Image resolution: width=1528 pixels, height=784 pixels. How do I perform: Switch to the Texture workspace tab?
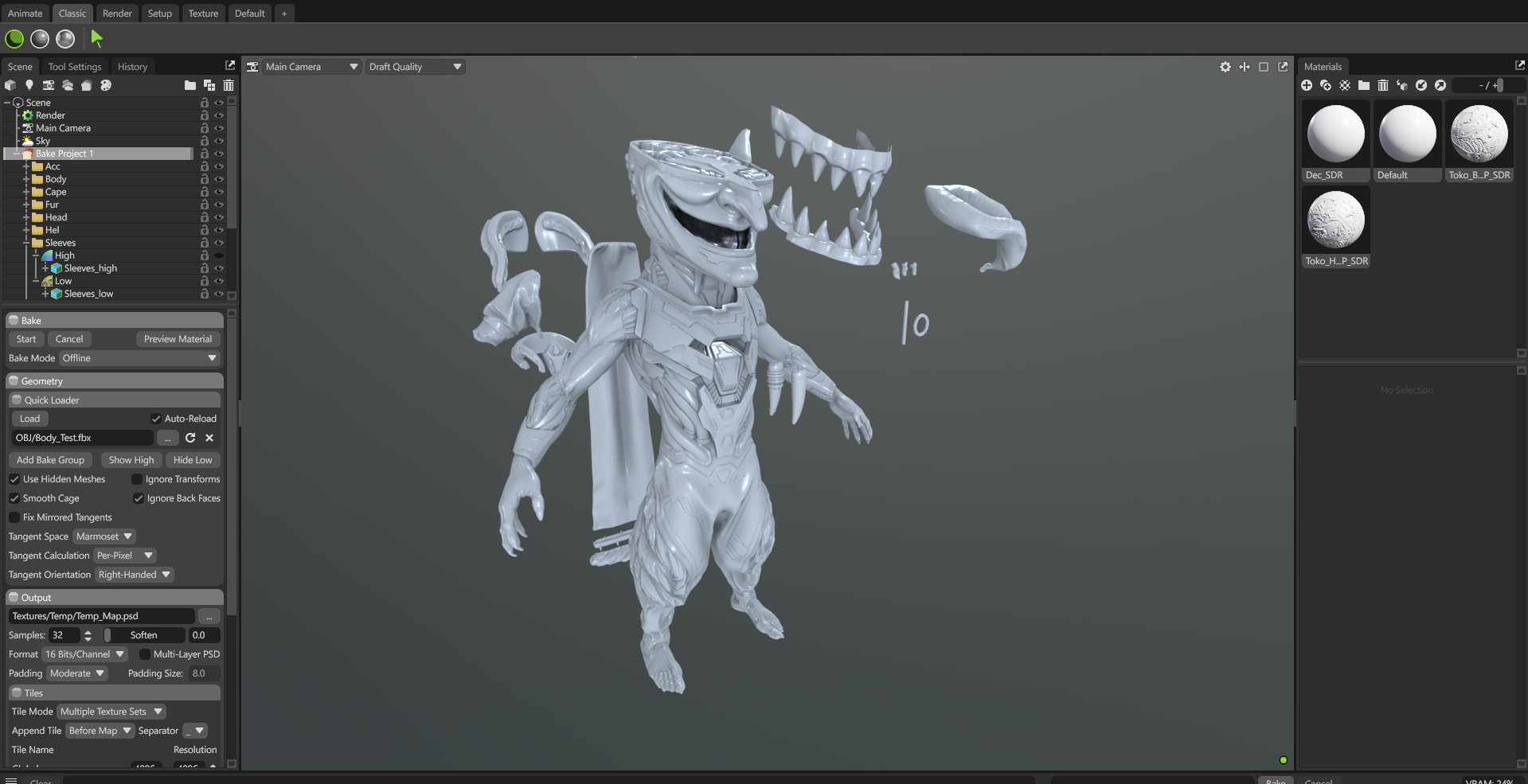pyautogui.click(x=203, y=14)
